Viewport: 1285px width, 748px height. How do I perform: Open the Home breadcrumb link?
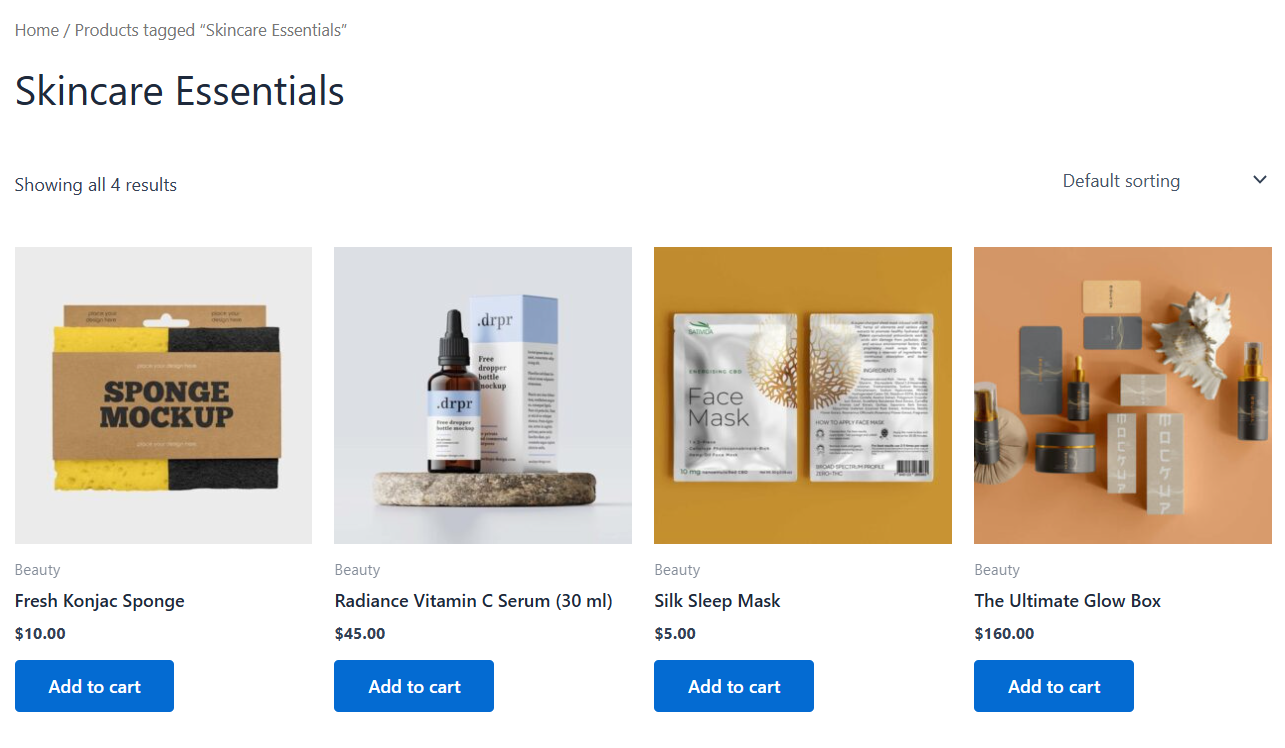tap(36, 30)
